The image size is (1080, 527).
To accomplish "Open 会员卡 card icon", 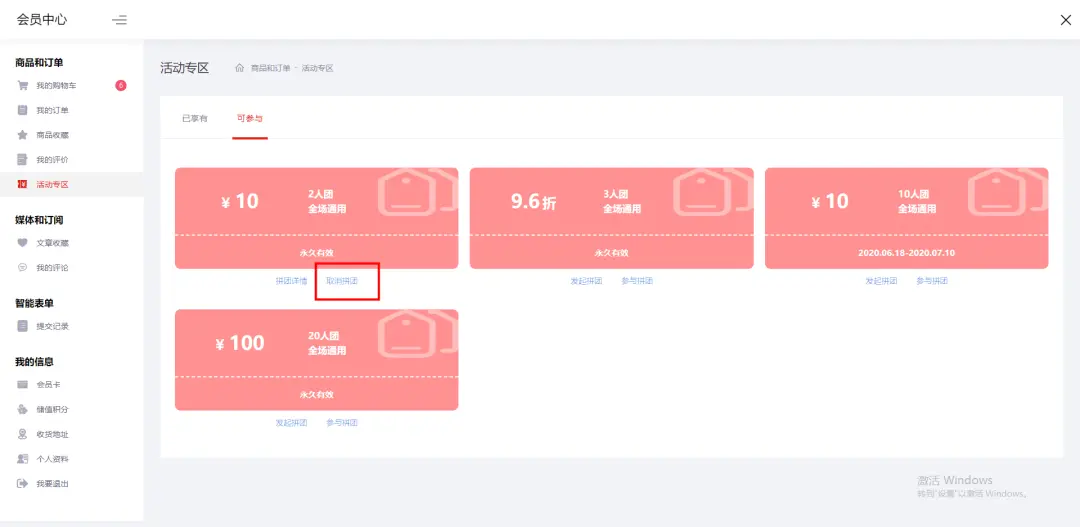I will point(22,385).
